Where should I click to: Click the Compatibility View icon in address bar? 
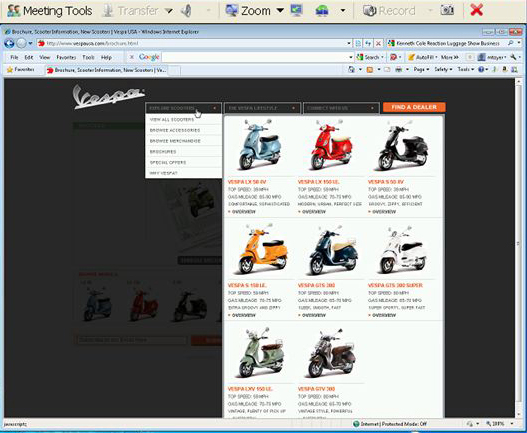click(x=358, y=43)
